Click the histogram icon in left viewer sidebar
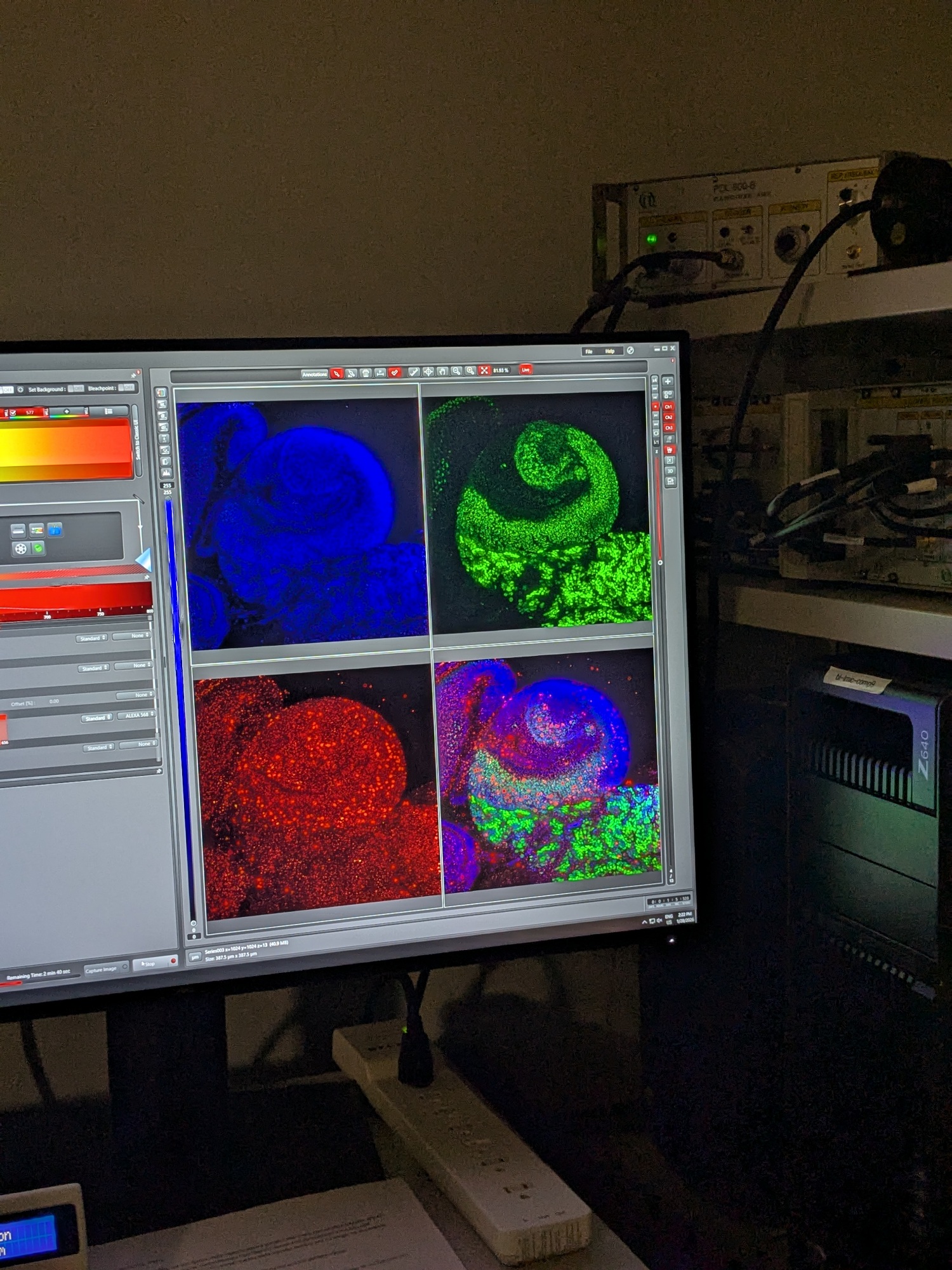 166,472
